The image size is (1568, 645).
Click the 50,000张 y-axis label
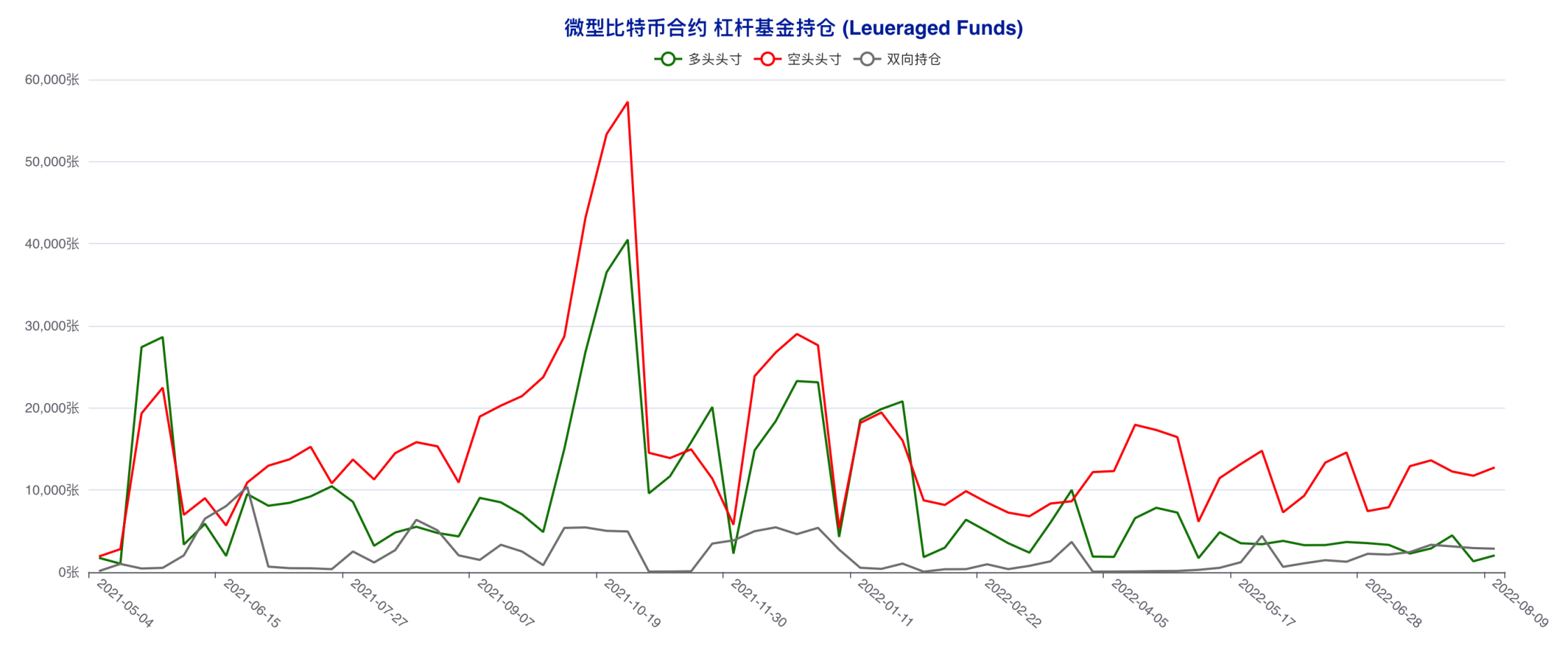click(x=52, y=162)
